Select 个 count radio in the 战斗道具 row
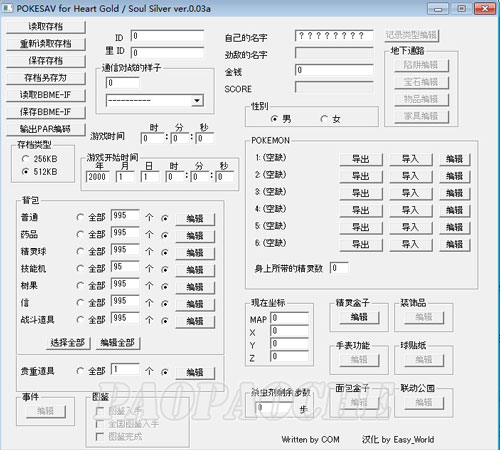The width and height of the screenshot is (500, 450). 164,321
